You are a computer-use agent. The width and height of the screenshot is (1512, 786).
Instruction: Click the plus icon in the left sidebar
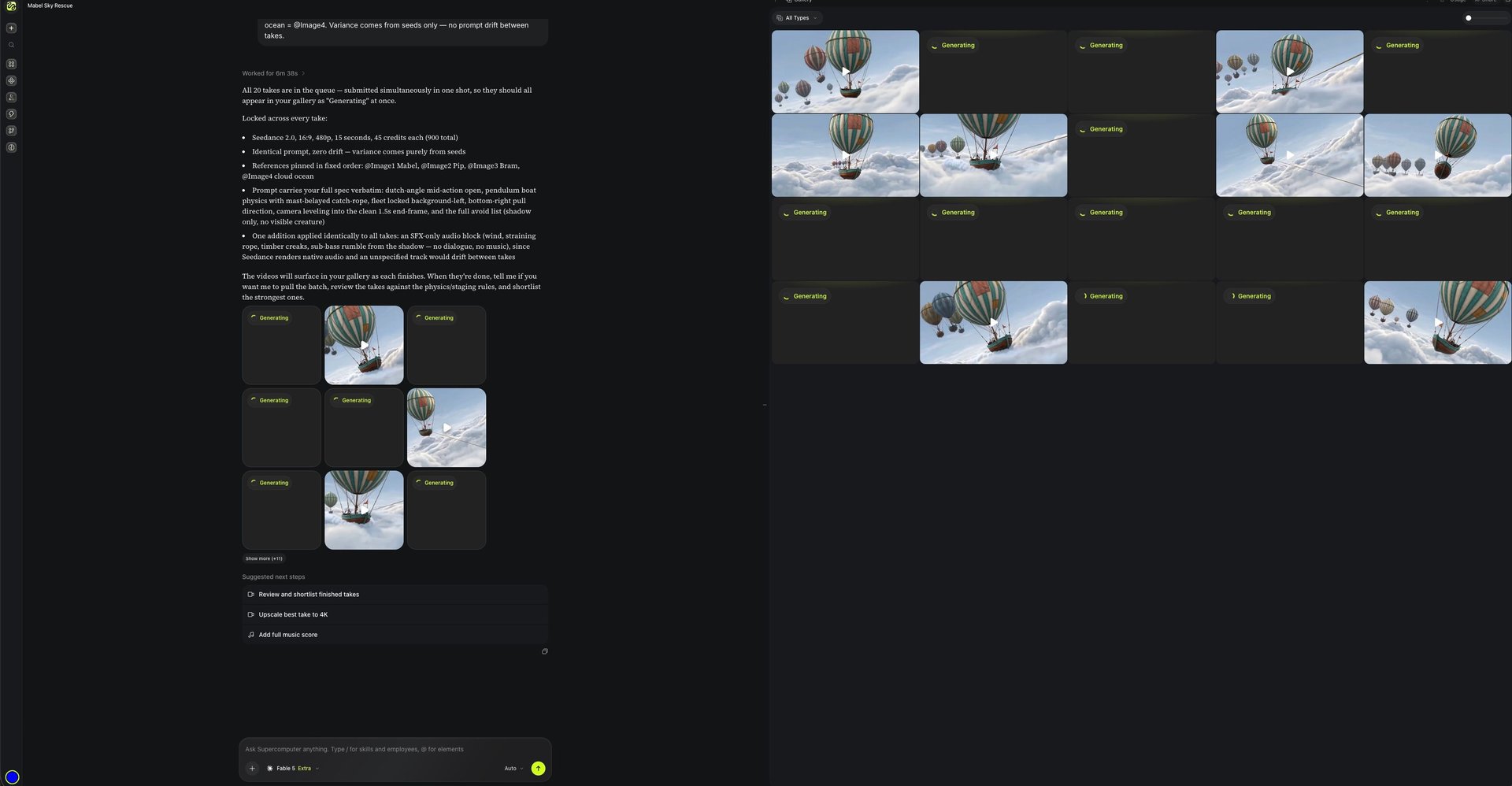pos(11,28)
